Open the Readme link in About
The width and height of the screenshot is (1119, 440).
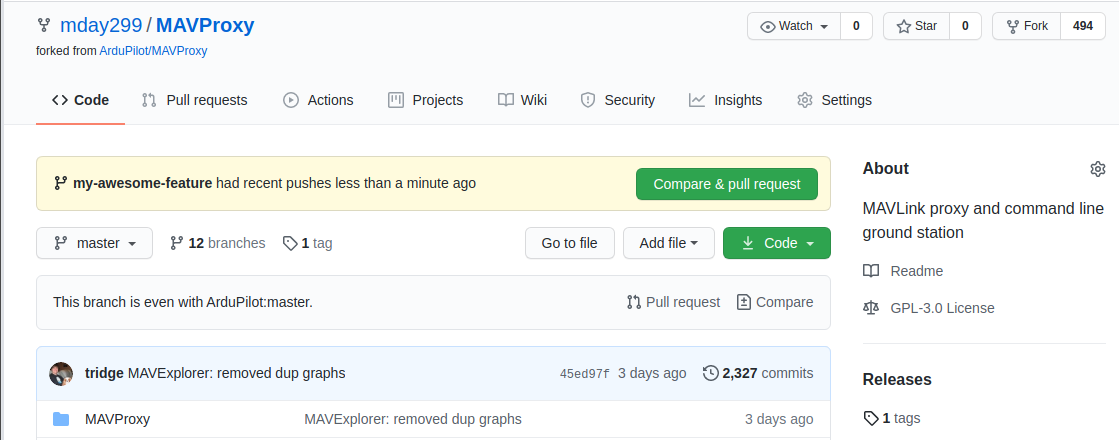tap(903, 271)
